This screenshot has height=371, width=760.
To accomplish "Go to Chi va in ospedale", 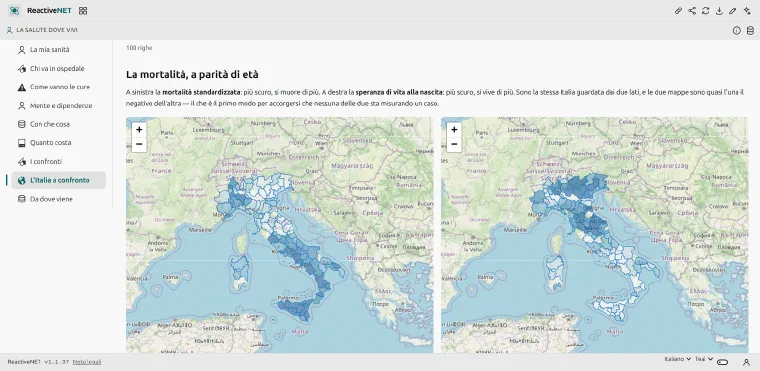I will point(59,68).
